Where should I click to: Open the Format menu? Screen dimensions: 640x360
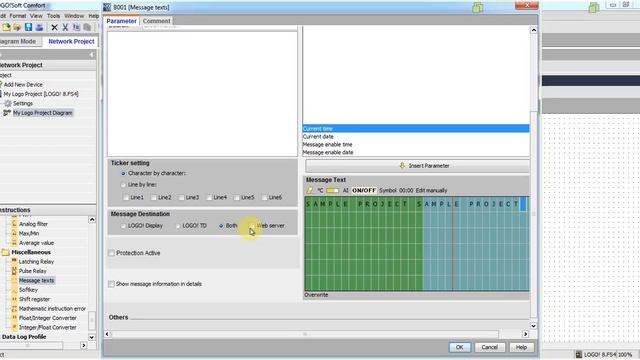[18, 16]
